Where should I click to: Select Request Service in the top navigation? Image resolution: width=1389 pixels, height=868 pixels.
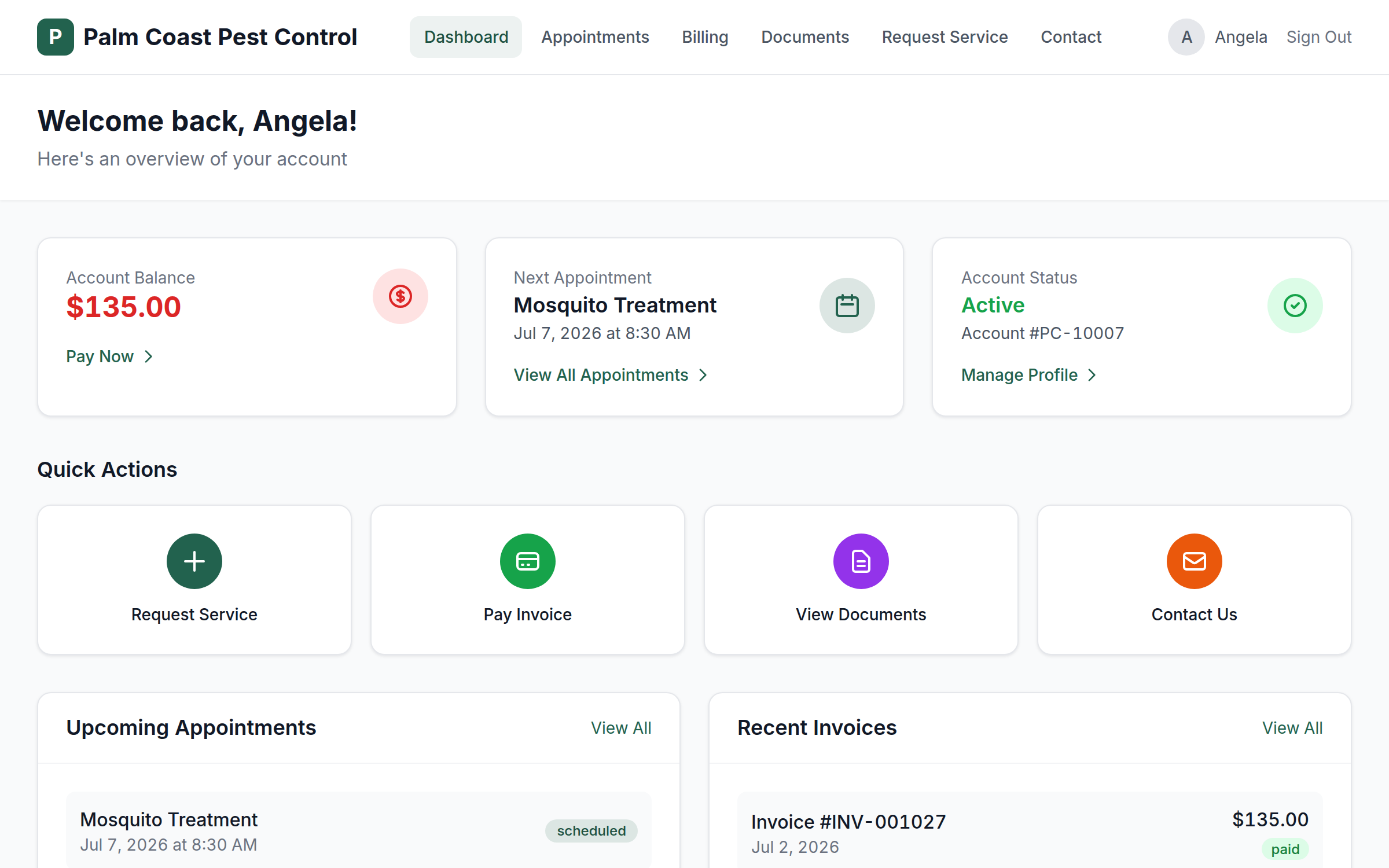(945, 37)
